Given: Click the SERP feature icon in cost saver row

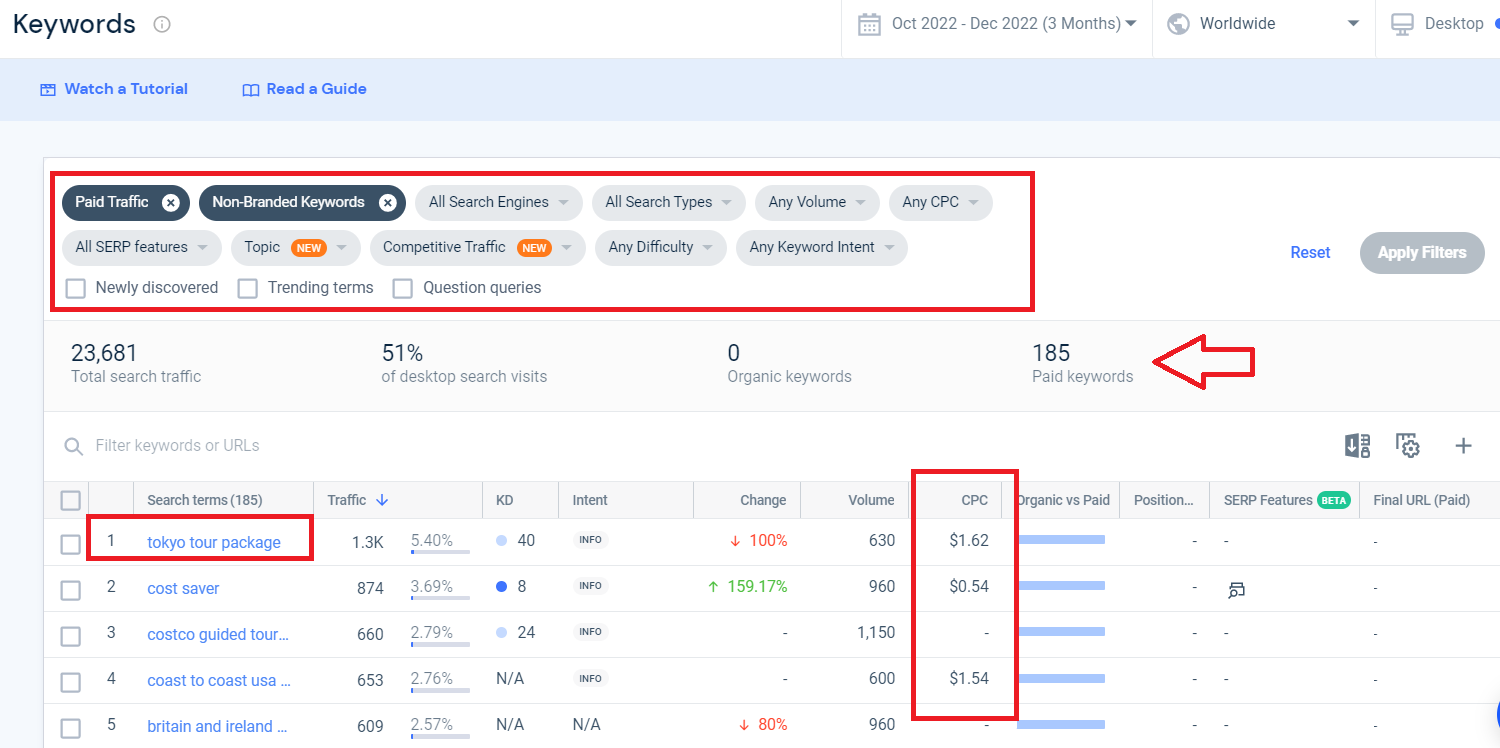Looking at the screenshot, I should coord(1237,590).
